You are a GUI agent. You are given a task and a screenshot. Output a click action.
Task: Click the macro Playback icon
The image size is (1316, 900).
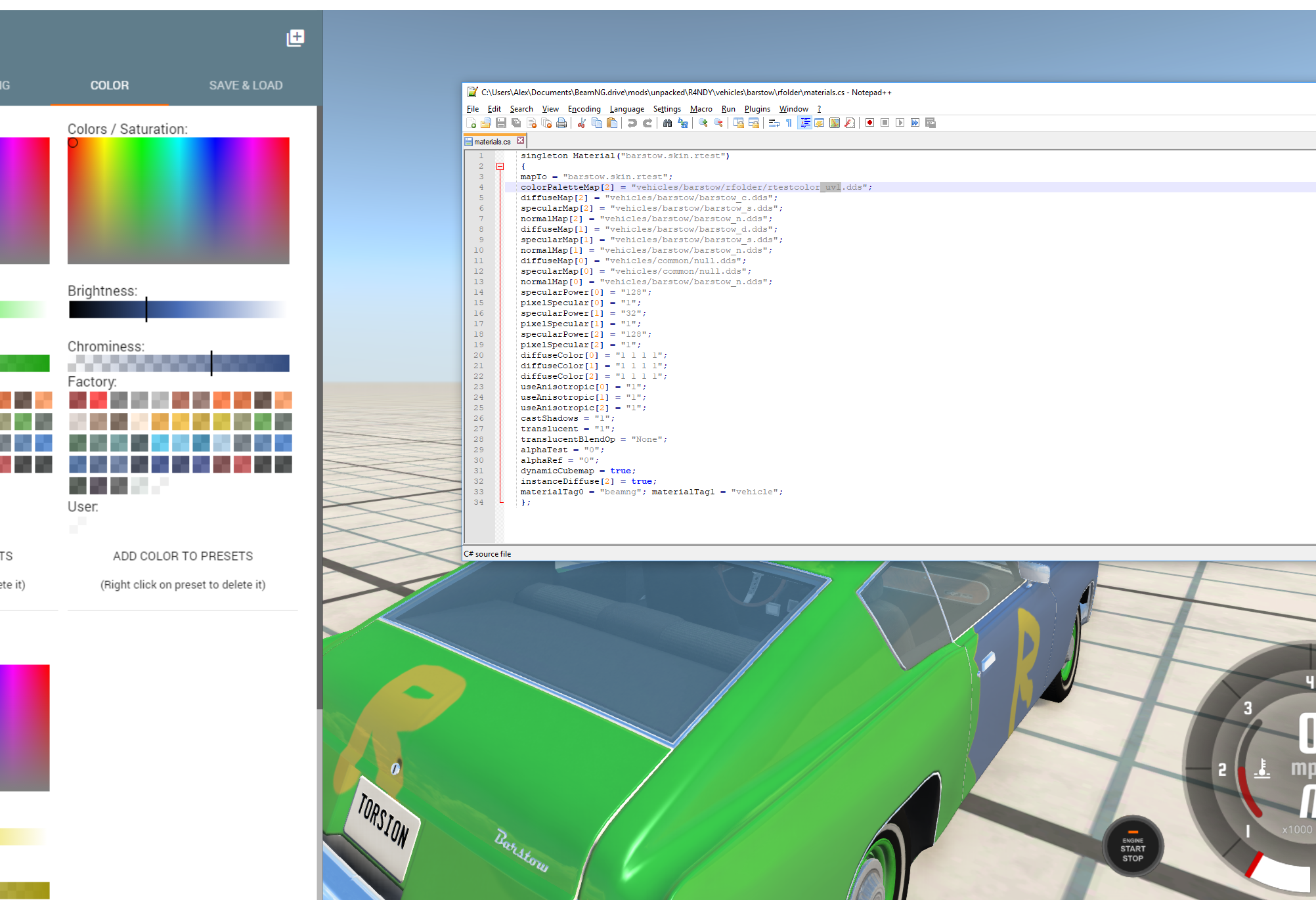(x=900, y=123)
